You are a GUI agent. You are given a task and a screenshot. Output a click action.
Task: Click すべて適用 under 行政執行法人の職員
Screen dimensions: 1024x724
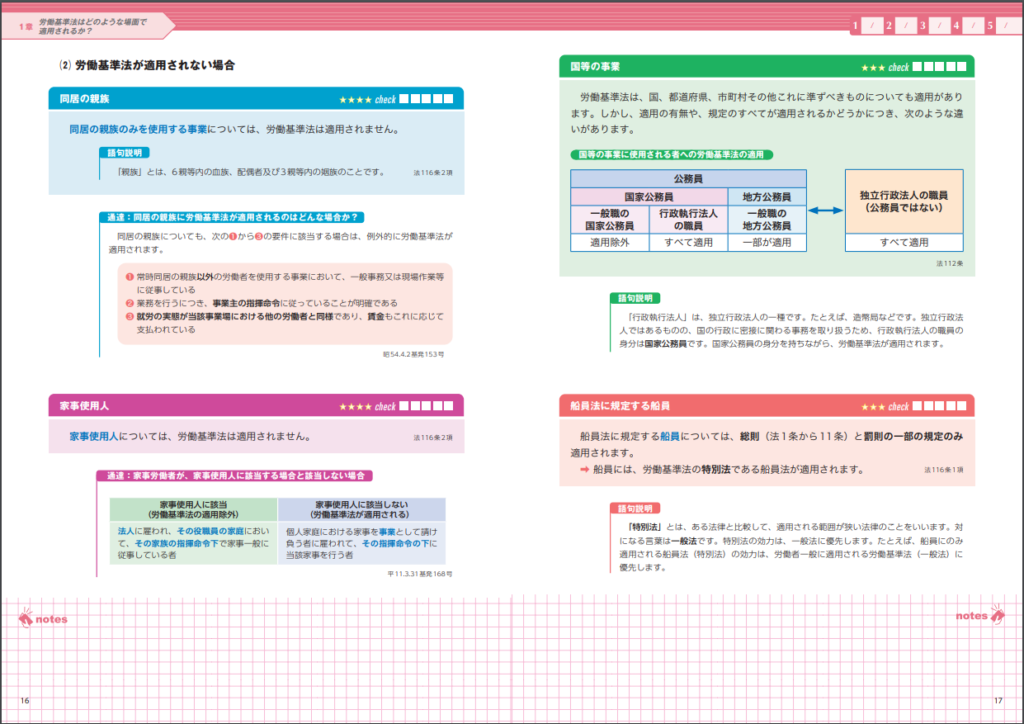pos(688,242)
